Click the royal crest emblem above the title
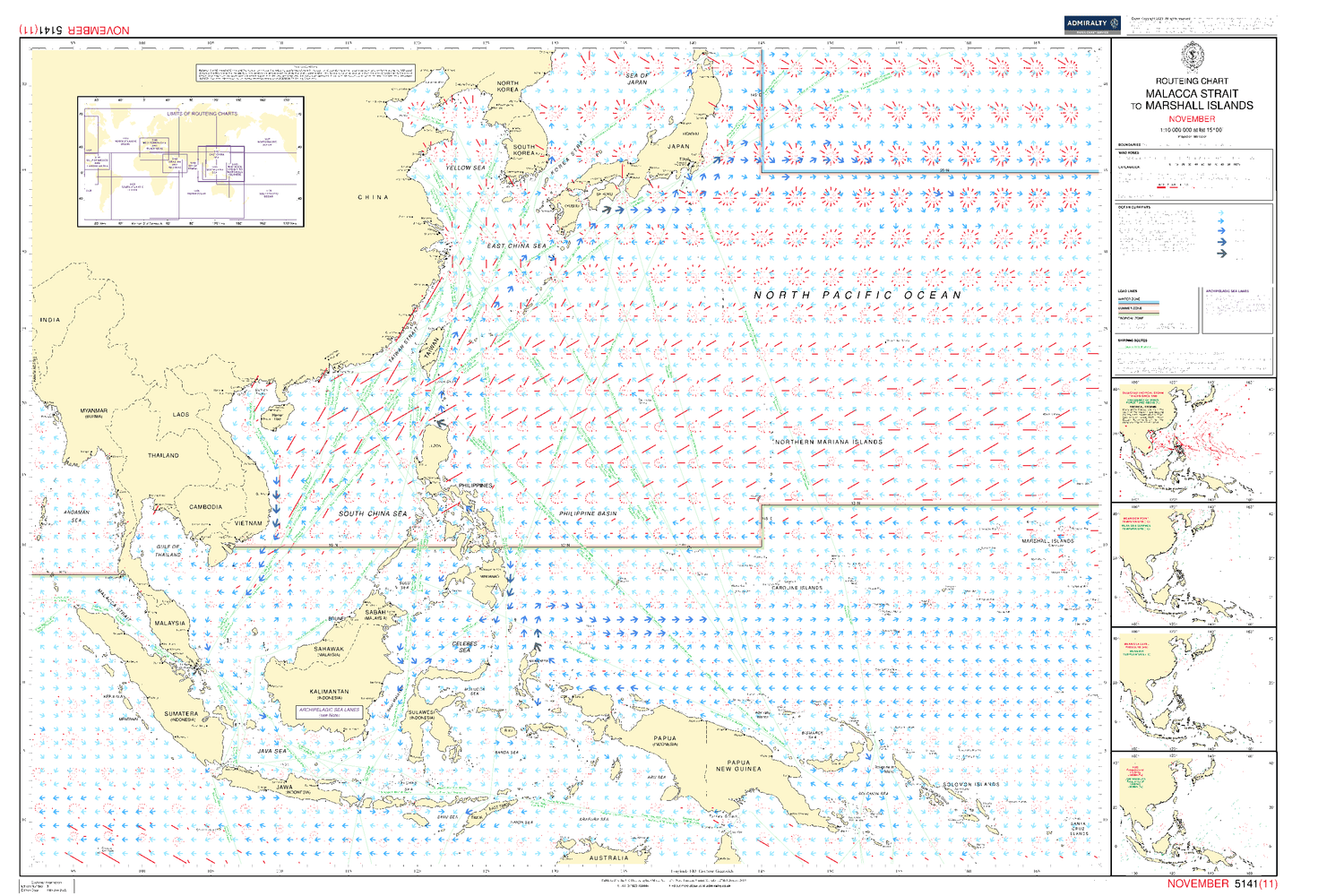The image size is (1344, 896). tap(1192, 56)
